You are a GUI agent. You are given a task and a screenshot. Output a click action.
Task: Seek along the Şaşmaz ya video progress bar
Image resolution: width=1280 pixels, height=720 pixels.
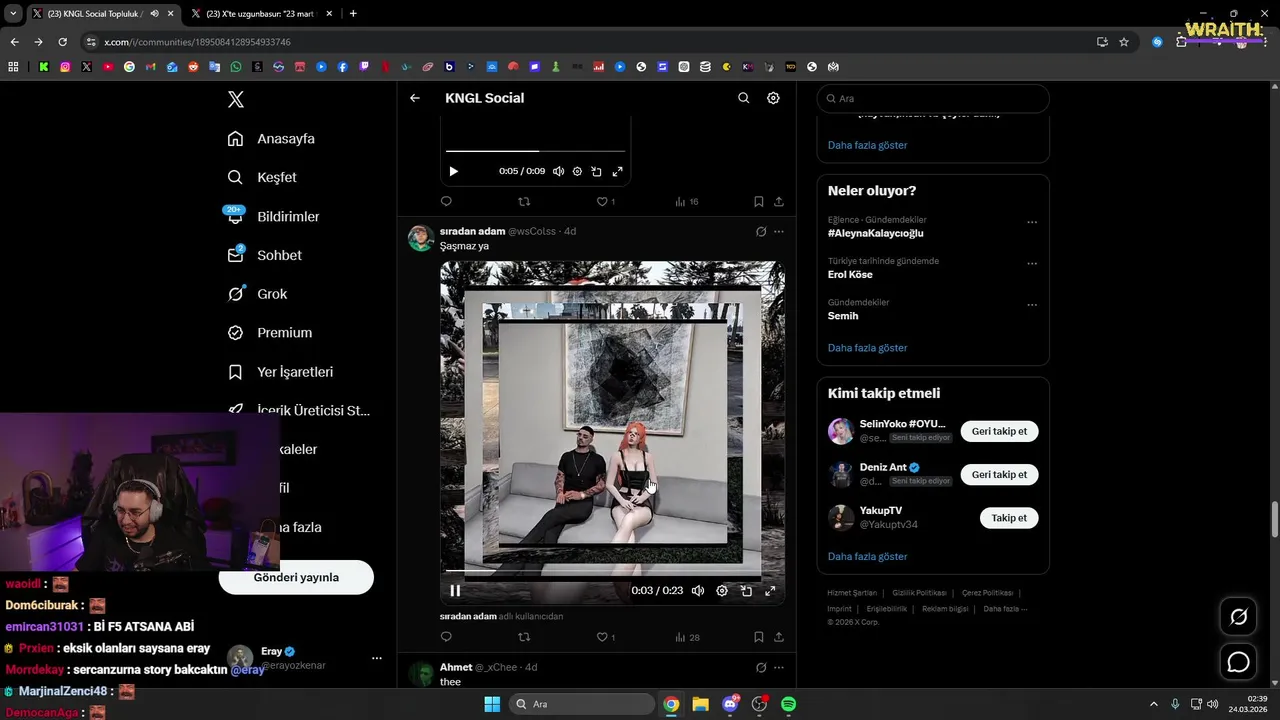[612, 573]
